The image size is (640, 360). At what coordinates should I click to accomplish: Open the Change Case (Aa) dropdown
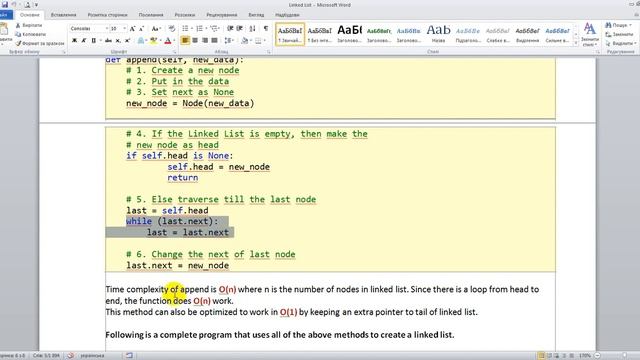pos(156,29)
